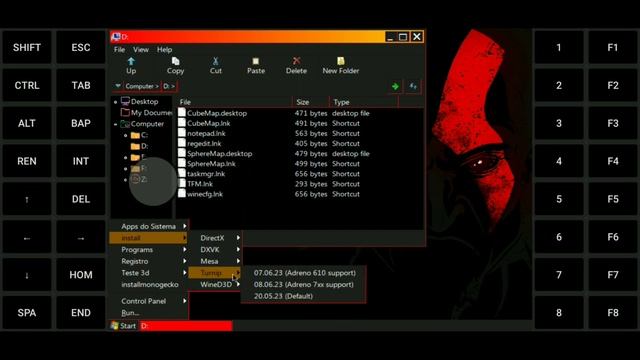Click the D: breadcrumb segment
The width and height of the screenshot is (640, 360).
tap(169, 86)
